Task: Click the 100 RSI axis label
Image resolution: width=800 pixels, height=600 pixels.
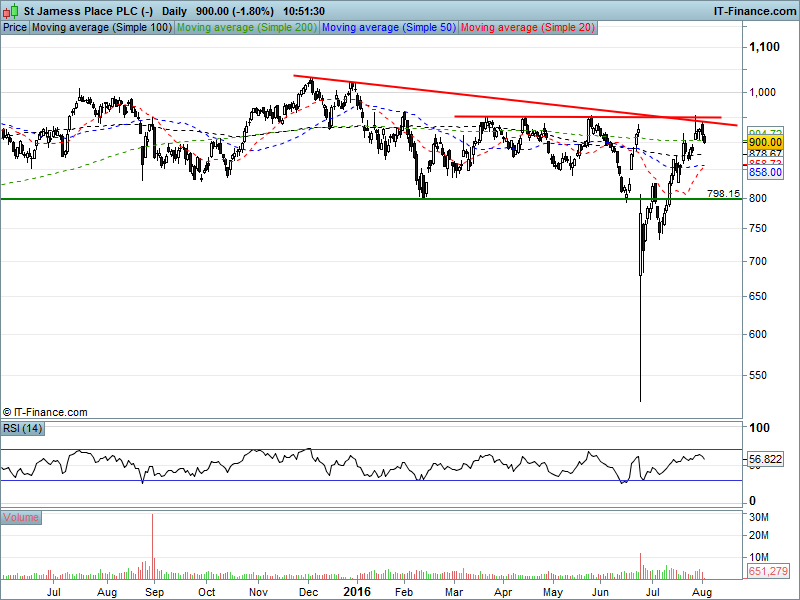Action: tap(759, 428)
